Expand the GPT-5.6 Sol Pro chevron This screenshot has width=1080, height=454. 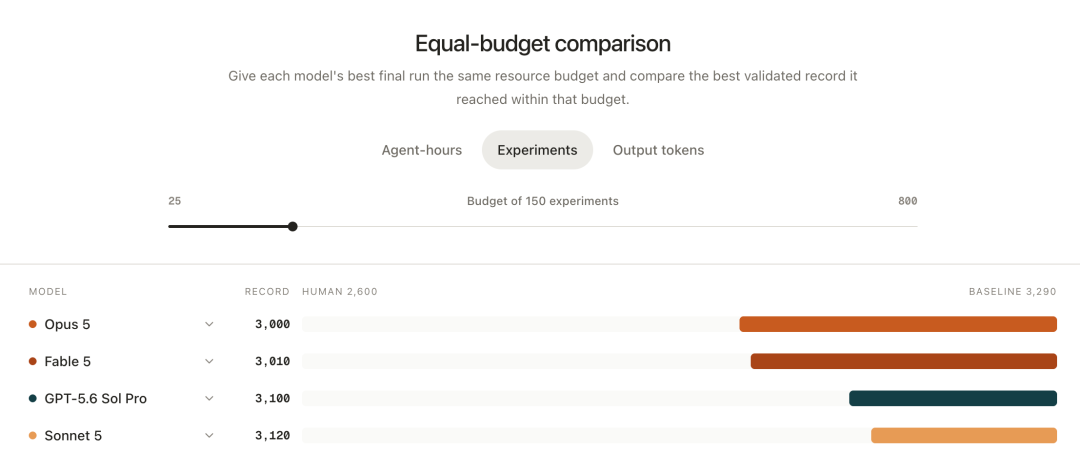point(209,399)
